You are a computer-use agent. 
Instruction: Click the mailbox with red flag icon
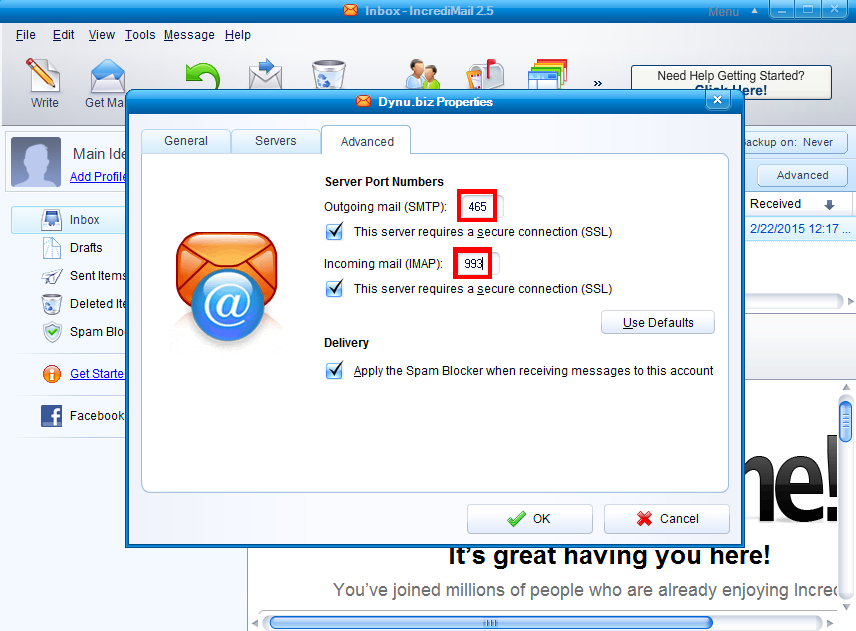pyautogui.click(x=485, y=74)
